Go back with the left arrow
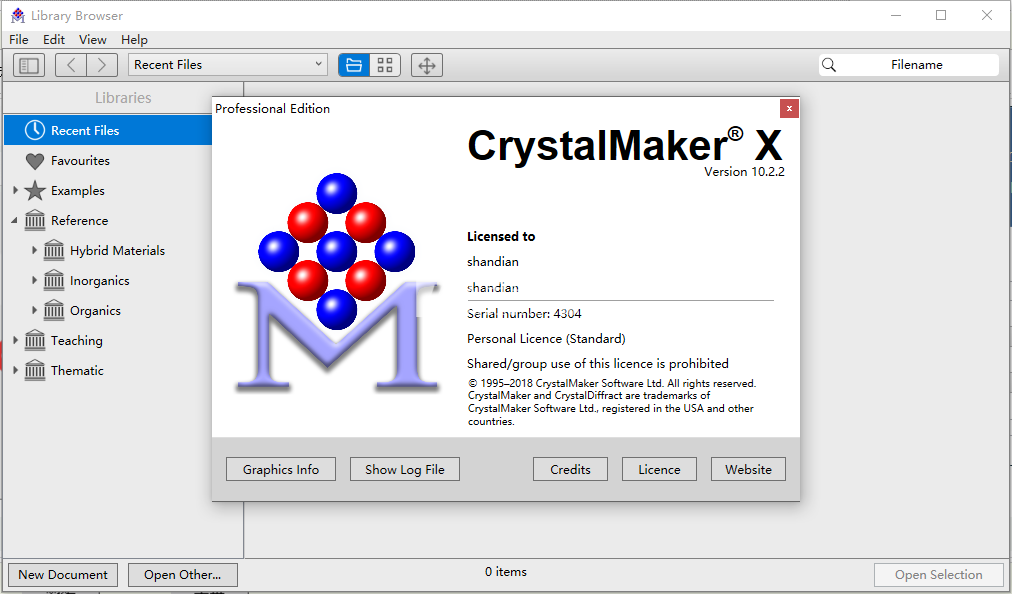1012x594 pixels. (71, 65)
